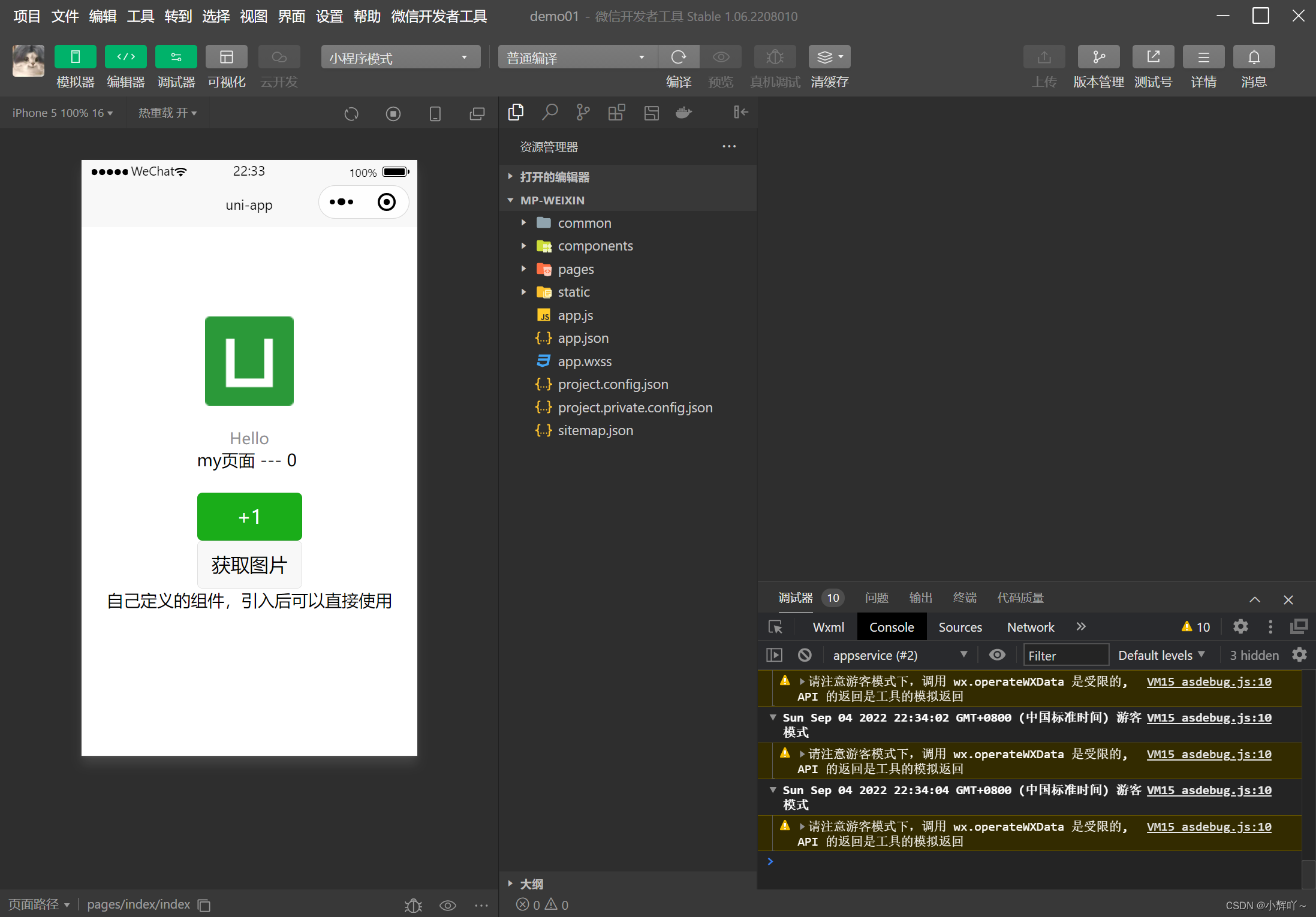Open sitemap.json file
This screenshot has height=917, width=1316.
[628, 430]
